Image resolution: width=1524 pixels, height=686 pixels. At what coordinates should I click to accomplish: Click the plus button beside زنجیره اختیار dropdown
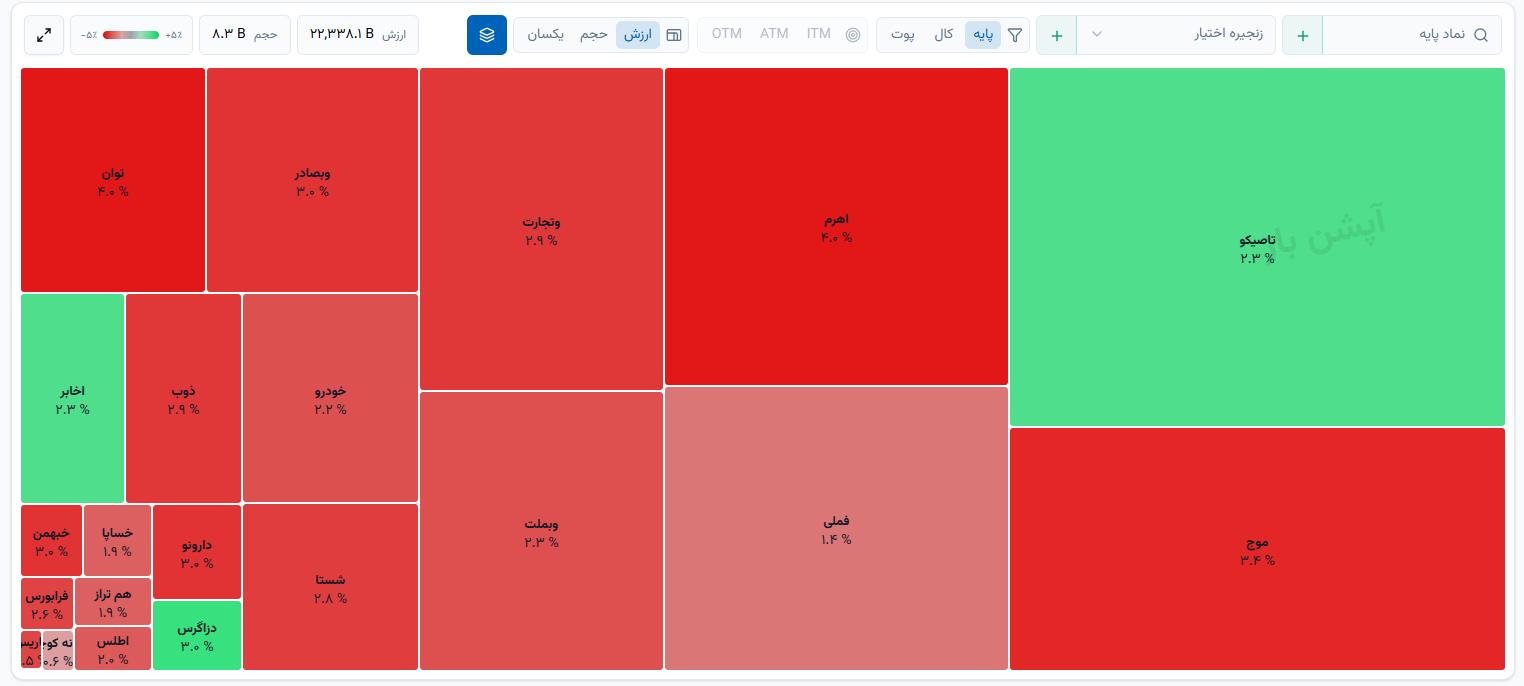click(1057, 35)
